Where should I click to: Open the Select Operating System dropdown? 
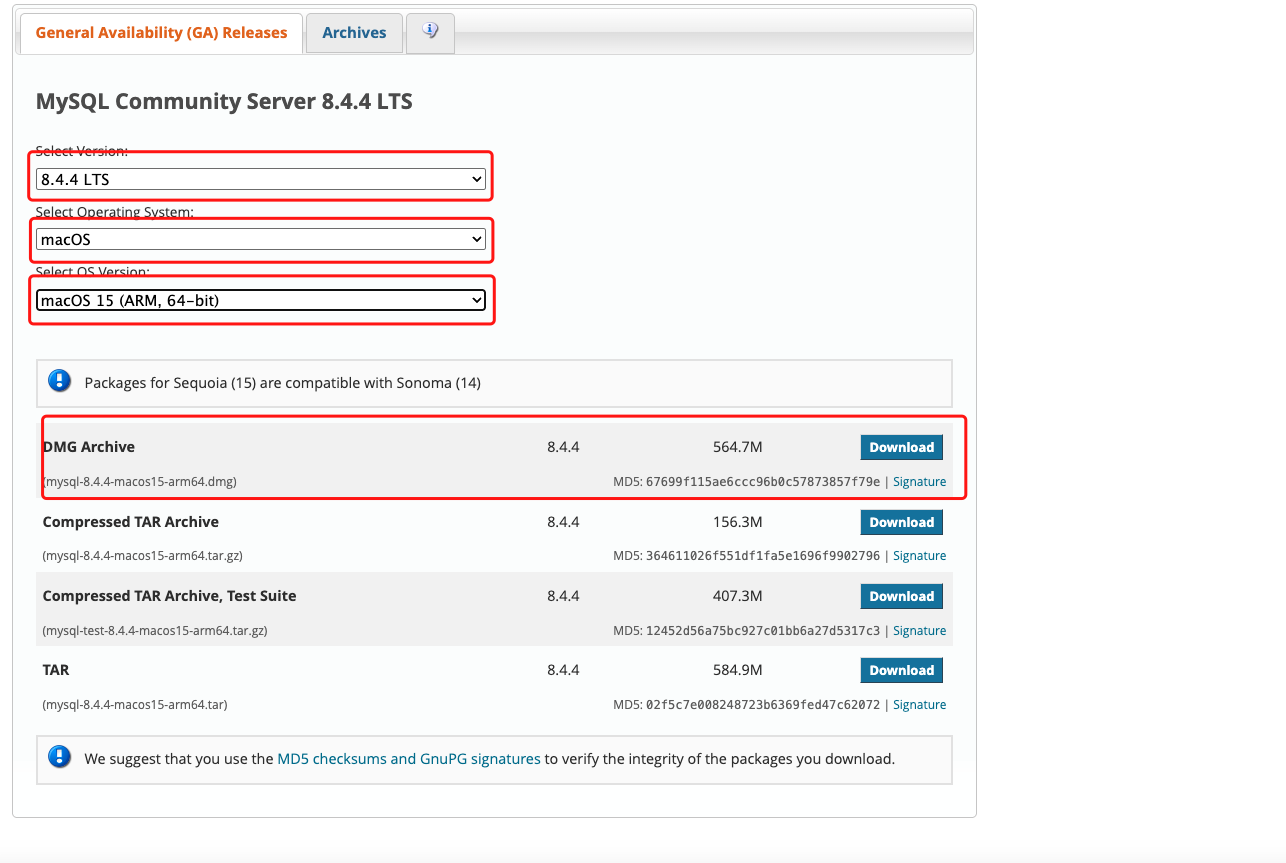click(x=261, y=239)
